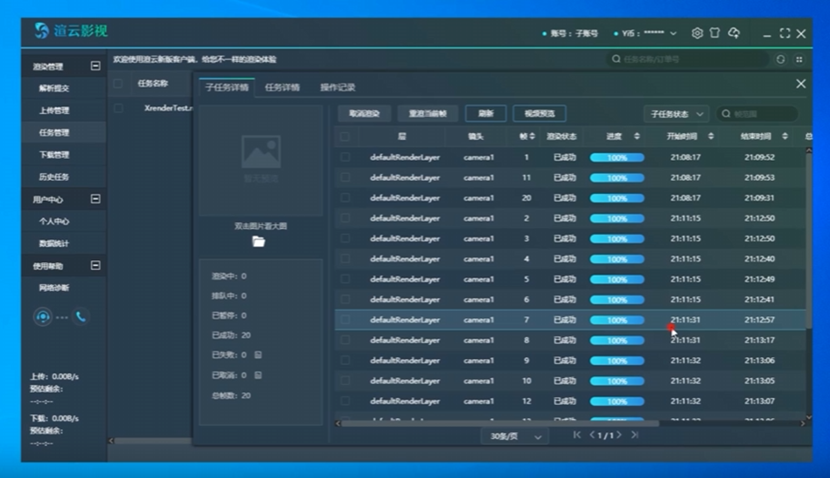
Task: Click the ellipsis between headset and phone
Action: 62,318
